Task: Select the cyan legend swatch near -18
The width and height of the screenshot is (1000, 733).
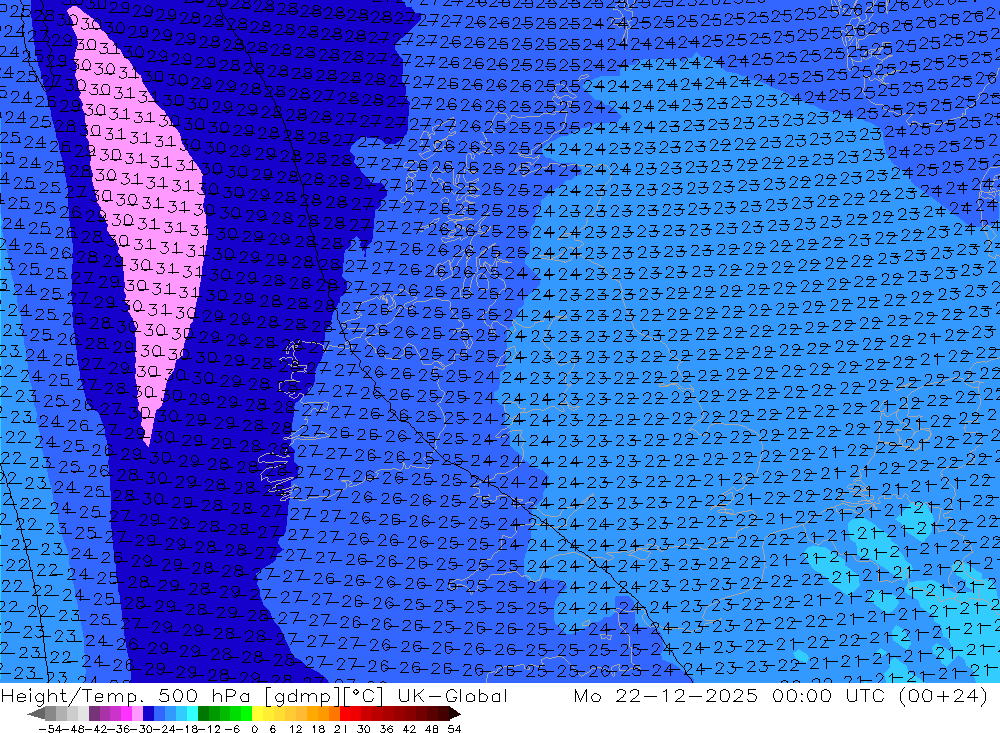Action: tap(192, 713)
